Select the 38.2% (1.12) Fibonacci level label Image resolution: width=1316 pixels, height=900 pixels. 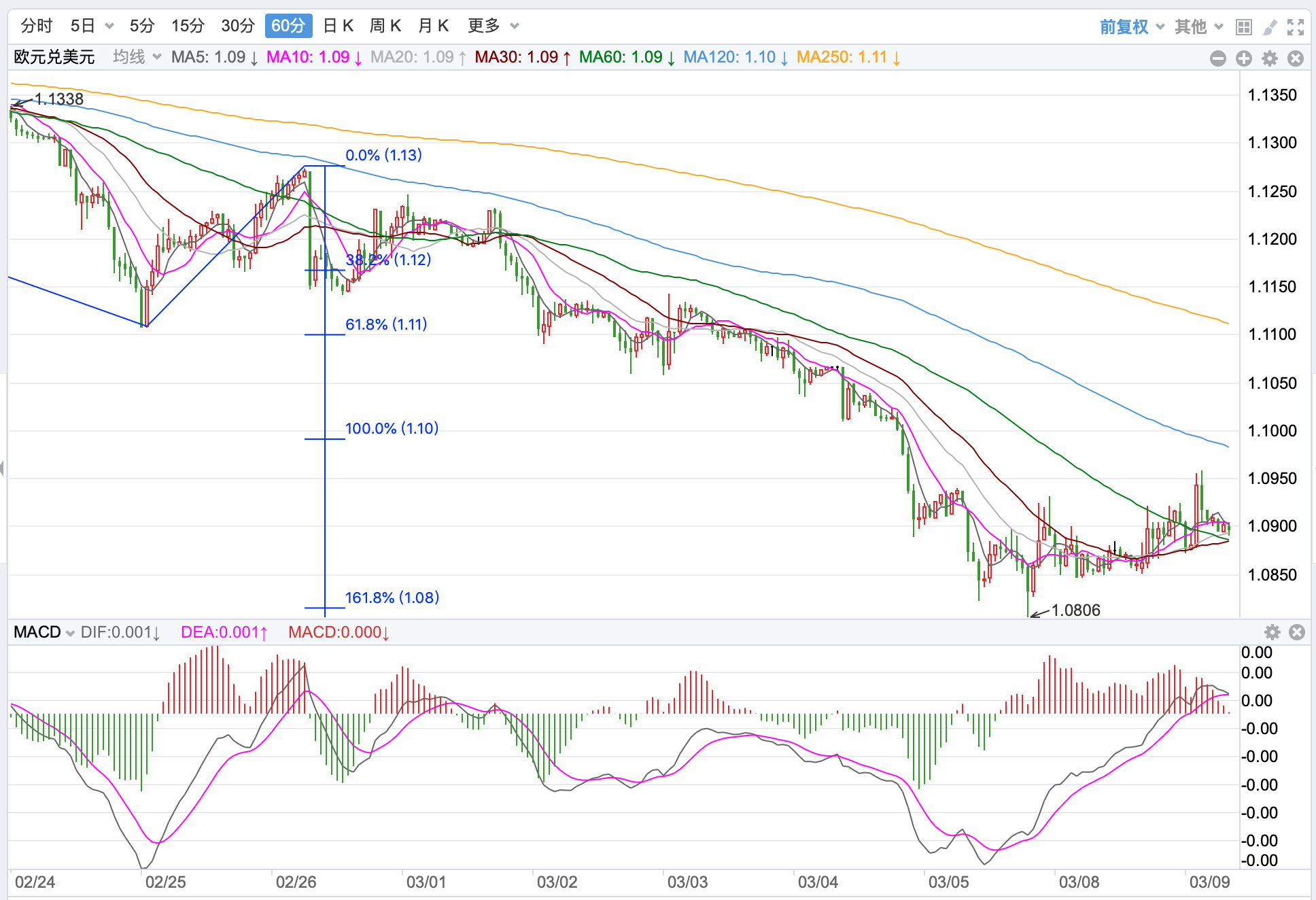coord(388,260)
